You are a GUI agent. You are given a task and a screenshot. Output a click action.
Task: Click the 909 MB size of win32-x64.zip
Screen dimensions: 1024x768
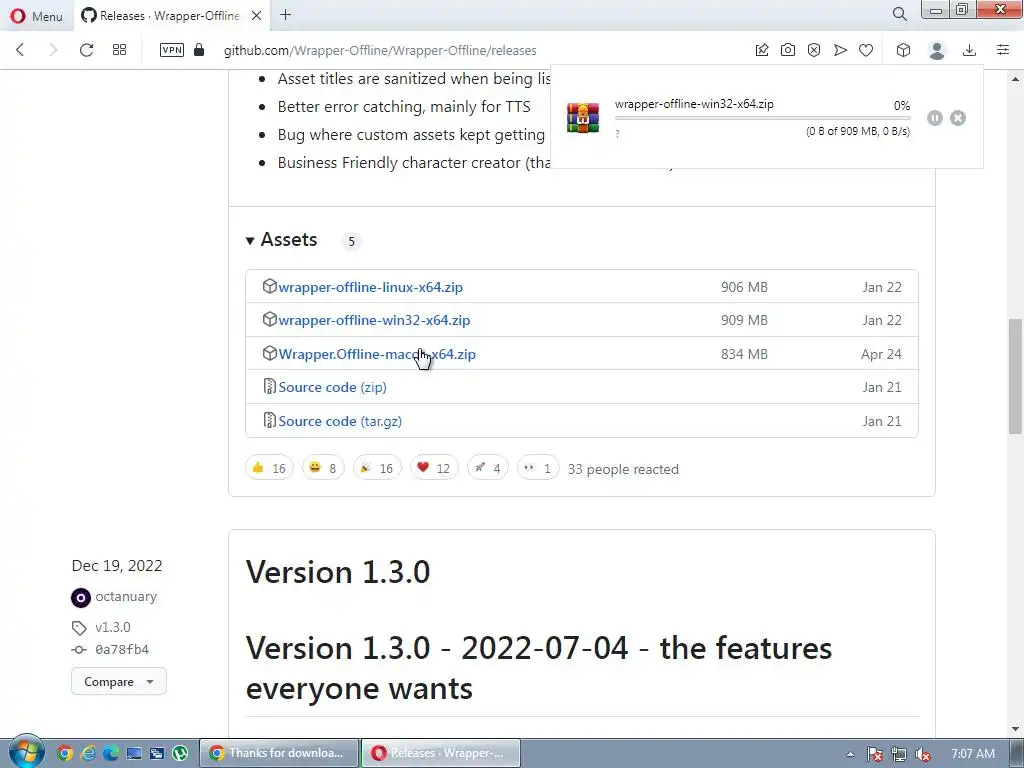coord(744,321)
